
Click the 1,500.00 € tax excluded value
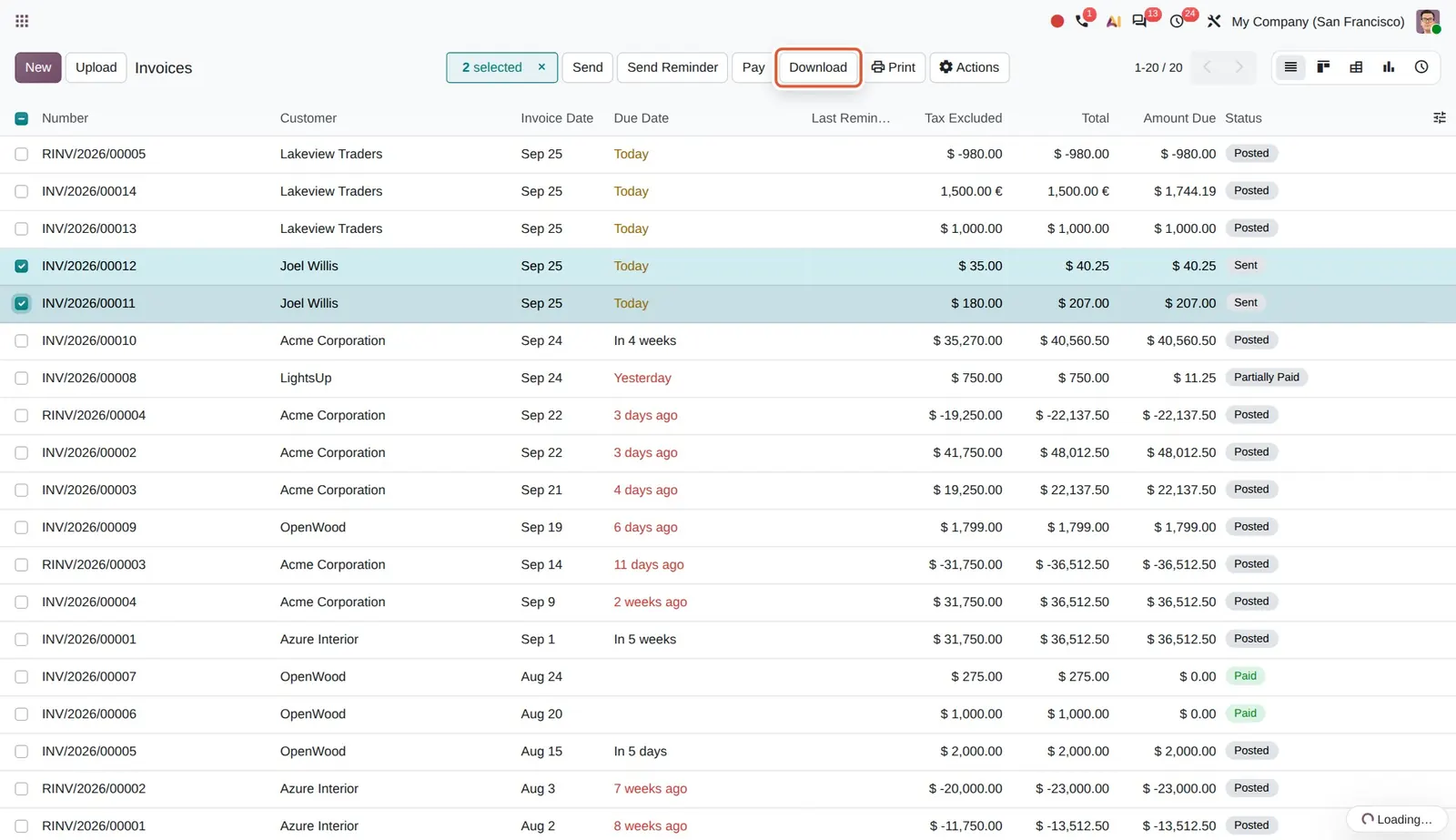coord(971,192)
